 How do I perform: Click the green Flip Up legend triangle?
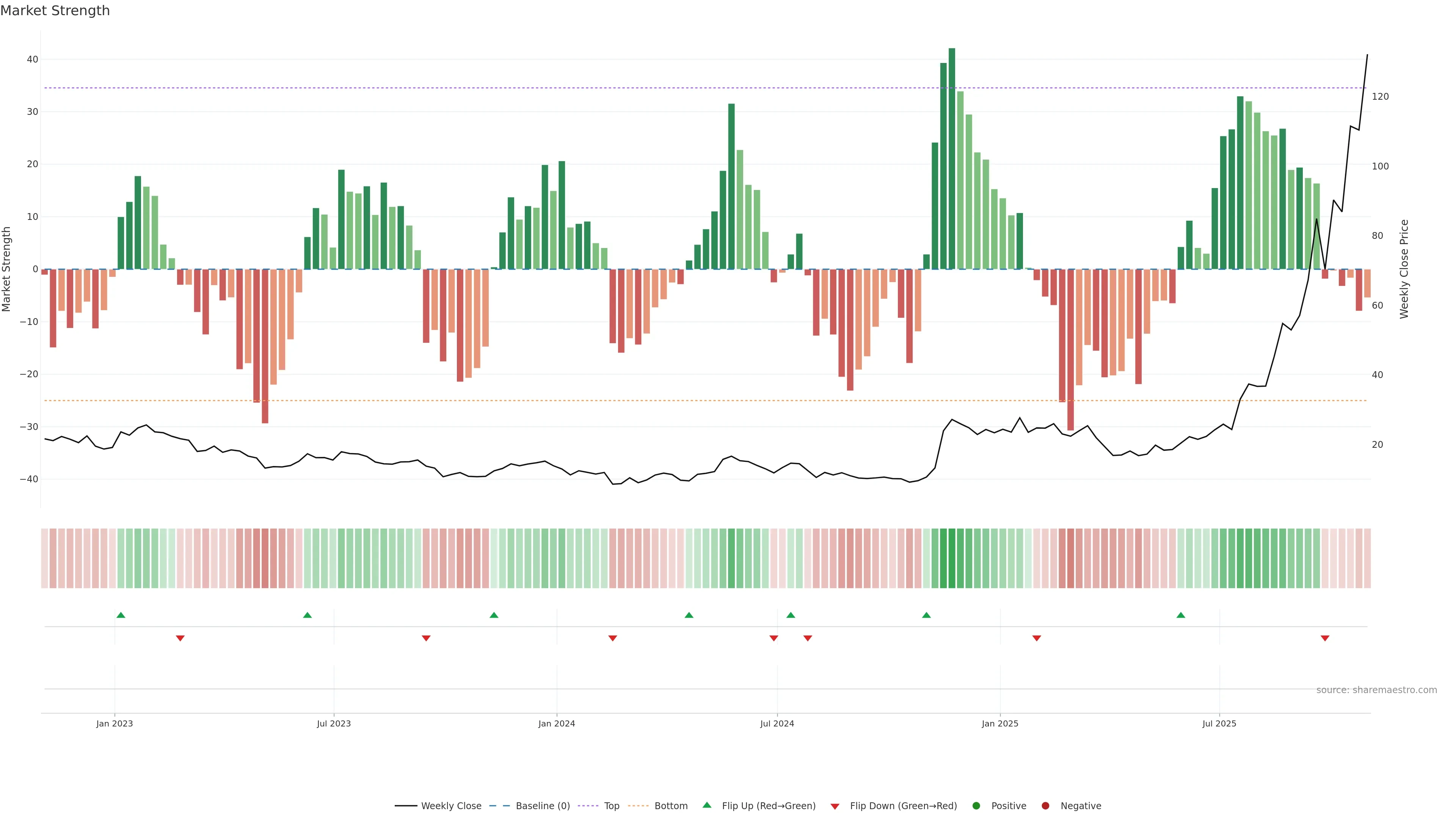706,805
